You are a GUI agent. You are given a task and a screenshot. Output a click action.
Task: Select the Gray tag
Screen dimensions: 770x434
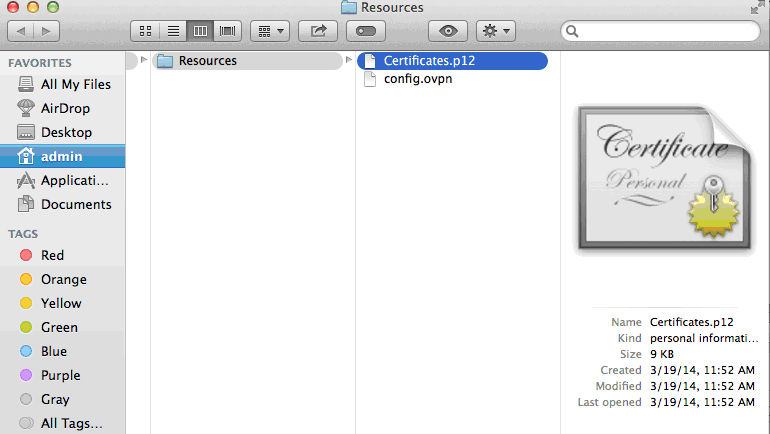click(63, 400)
